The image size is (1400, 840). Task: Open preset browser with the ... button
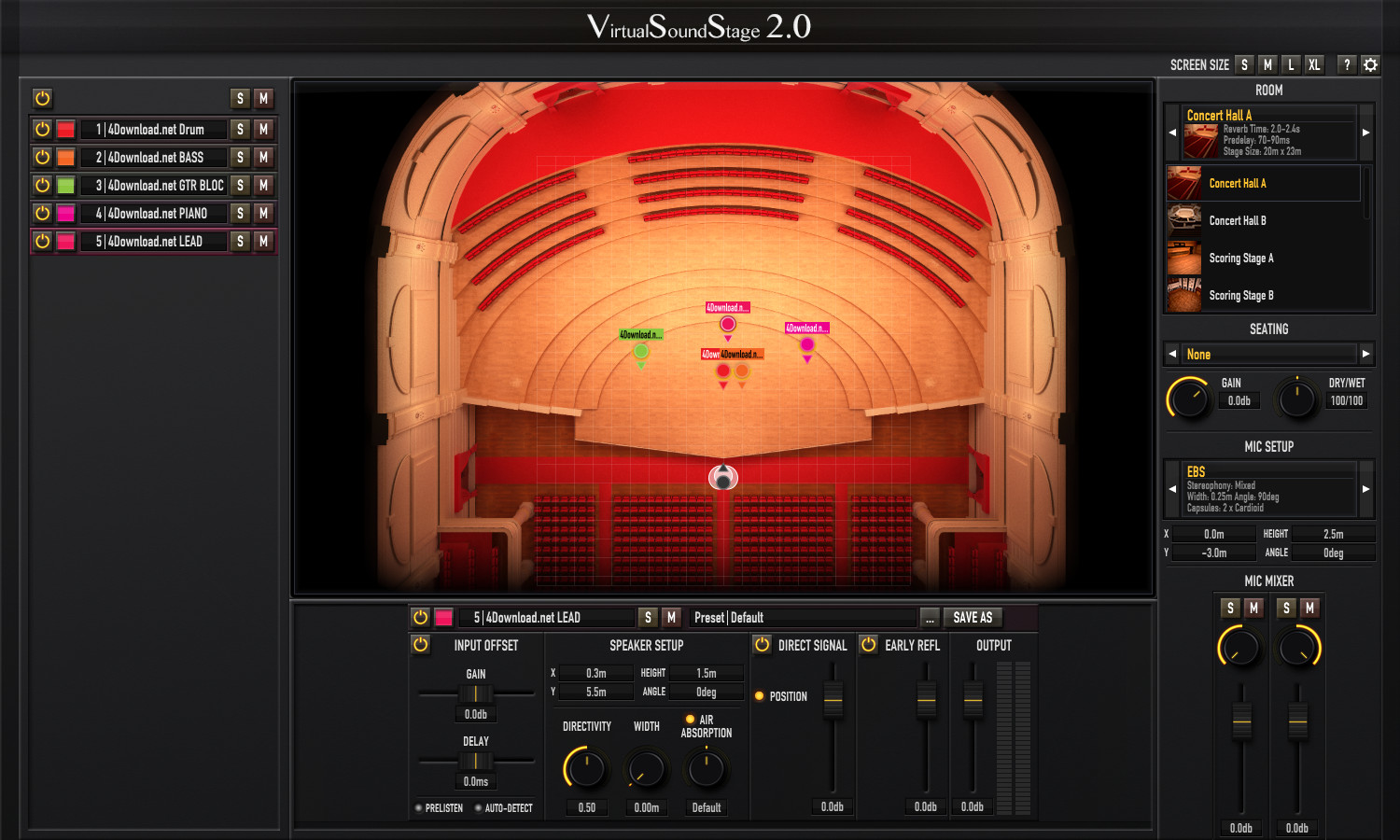930,618
